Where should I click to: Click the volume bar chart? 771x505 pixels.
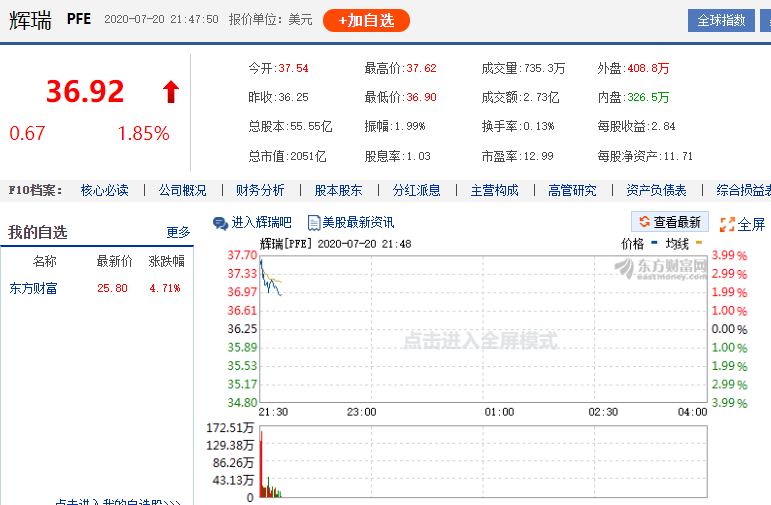tap(483, 462)
